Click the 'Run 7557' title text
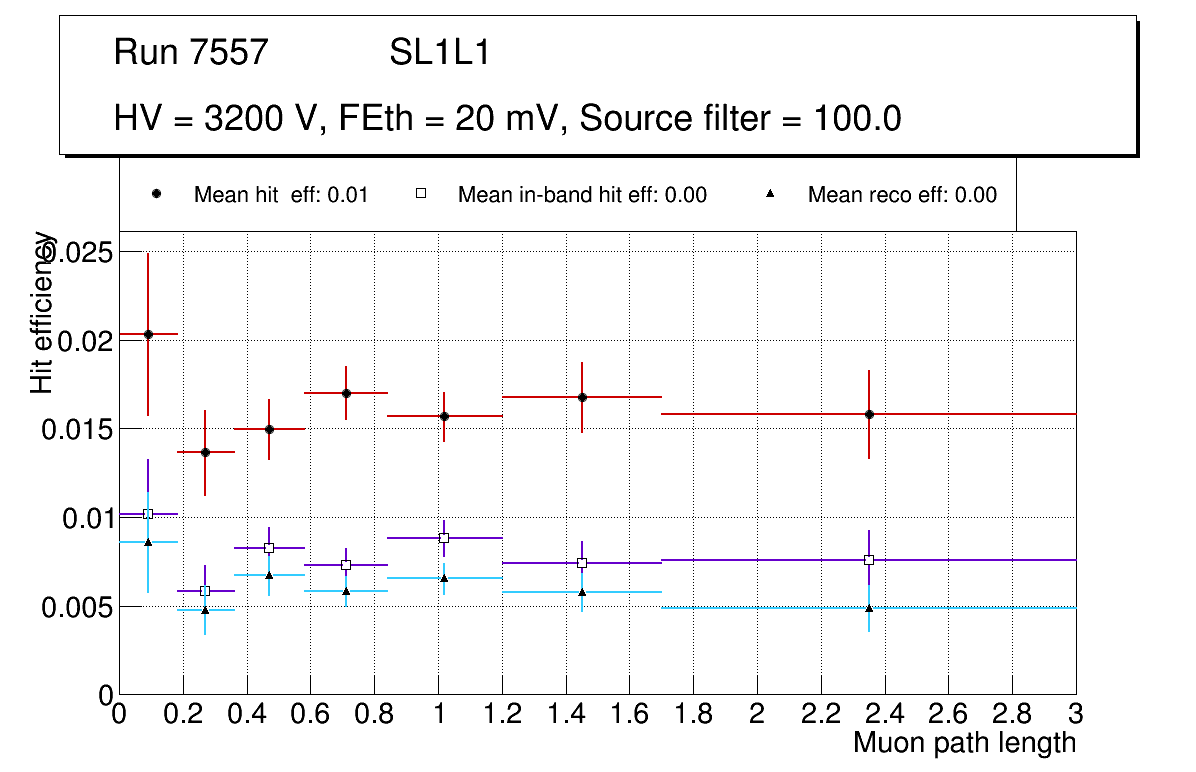 (x=191, y=53)
